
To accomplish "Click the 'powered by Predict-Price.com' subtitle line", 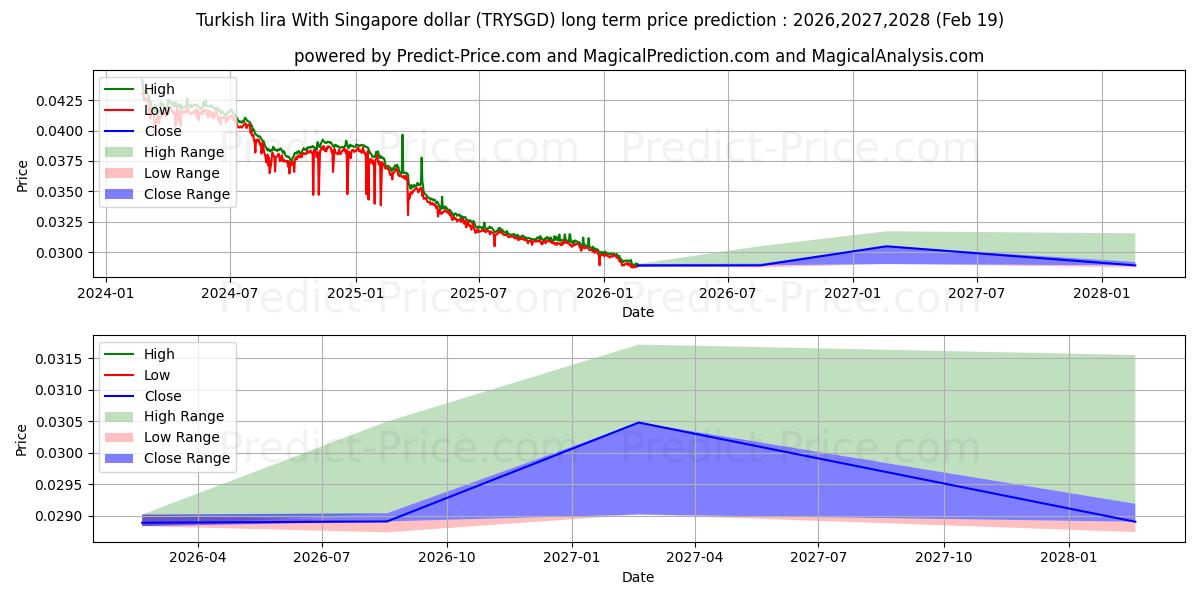I will click(638, 57).
